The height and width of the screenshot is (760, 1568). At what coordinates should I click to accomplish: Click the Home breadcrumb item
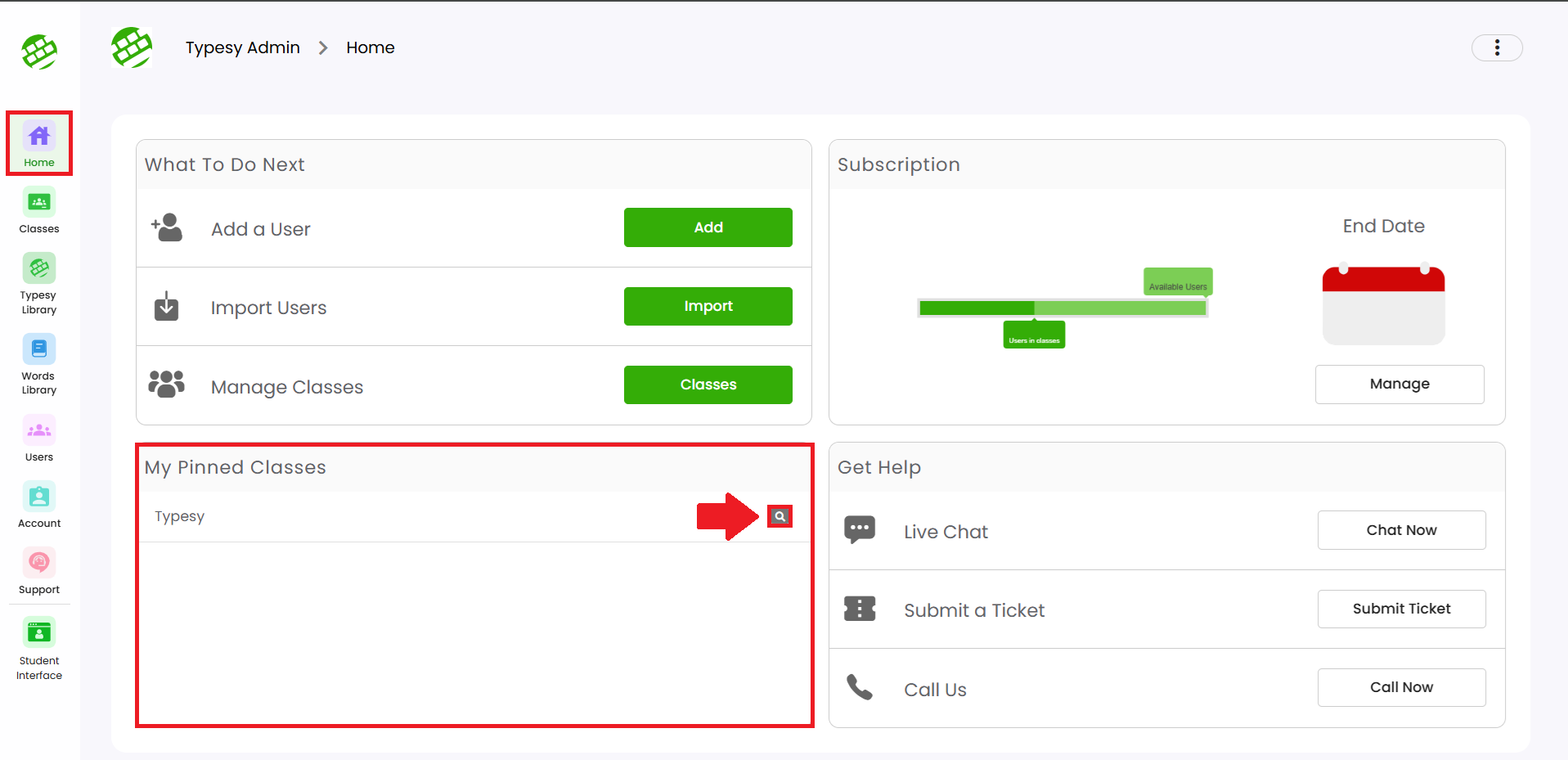tap(370, 48)
